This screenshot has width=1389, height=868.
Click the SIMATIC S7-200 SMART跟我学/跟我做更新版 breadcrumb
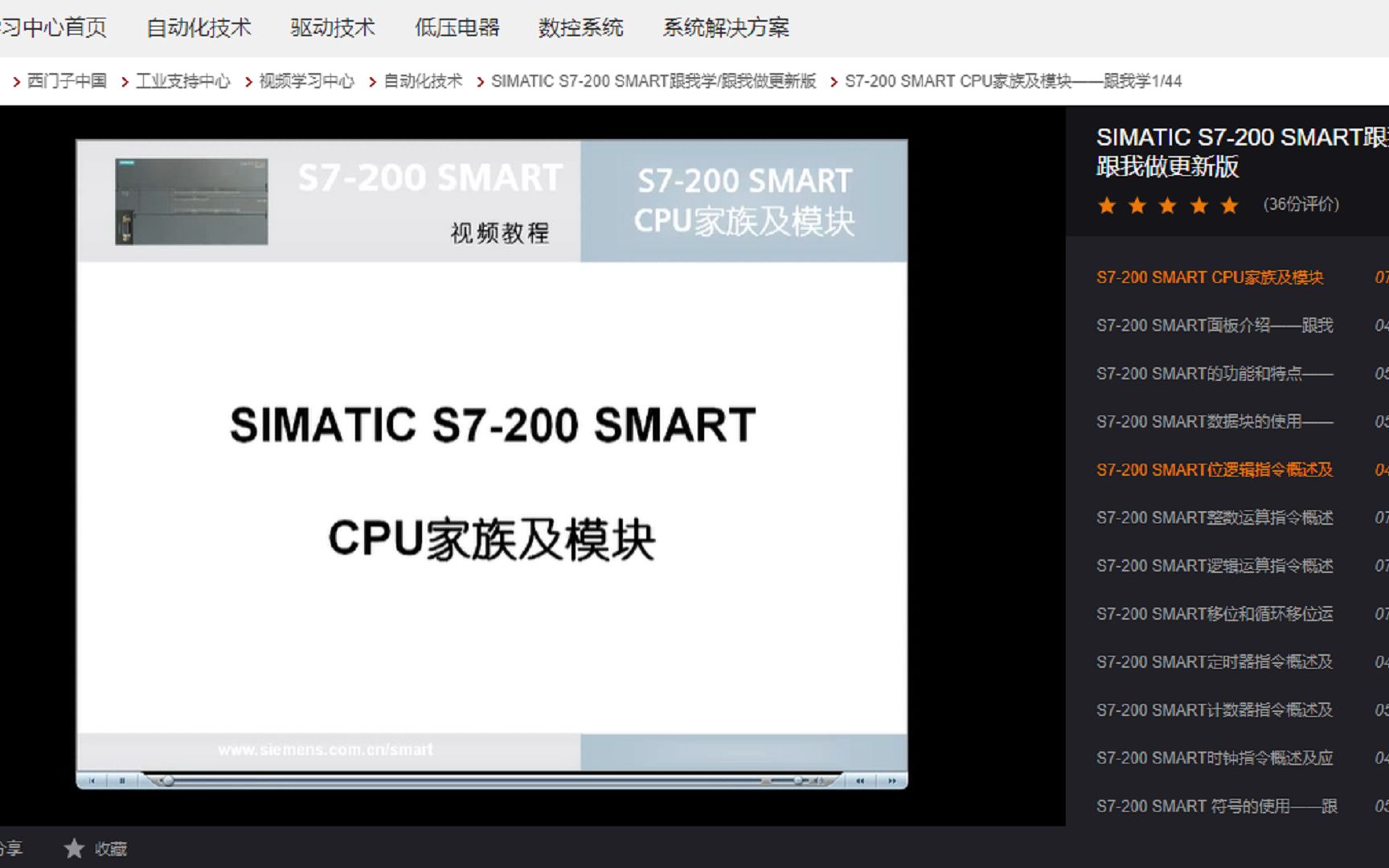coord(654,81)
